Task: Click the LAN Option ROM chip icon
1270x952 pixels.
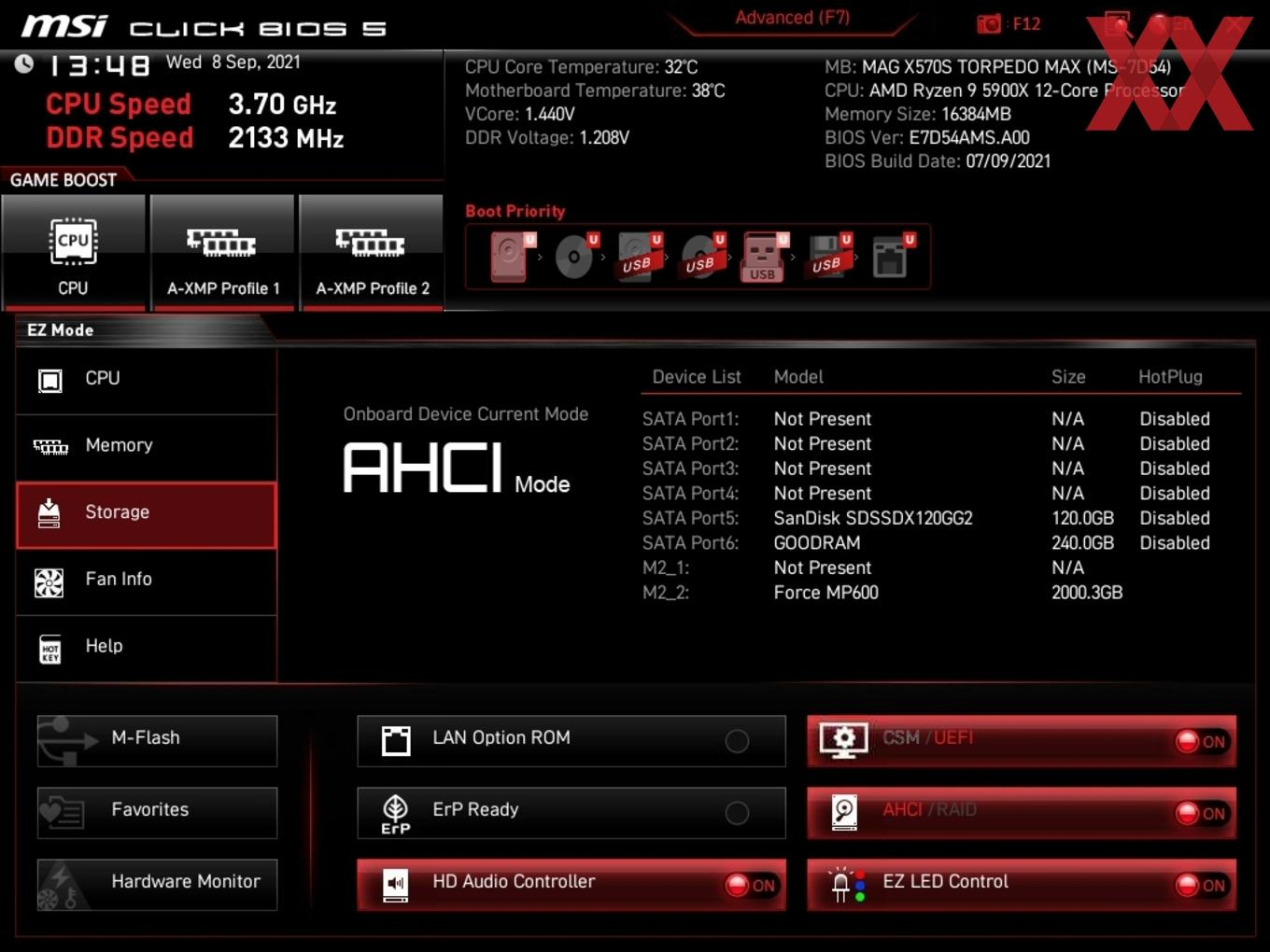Action: (x=396, y=741)
